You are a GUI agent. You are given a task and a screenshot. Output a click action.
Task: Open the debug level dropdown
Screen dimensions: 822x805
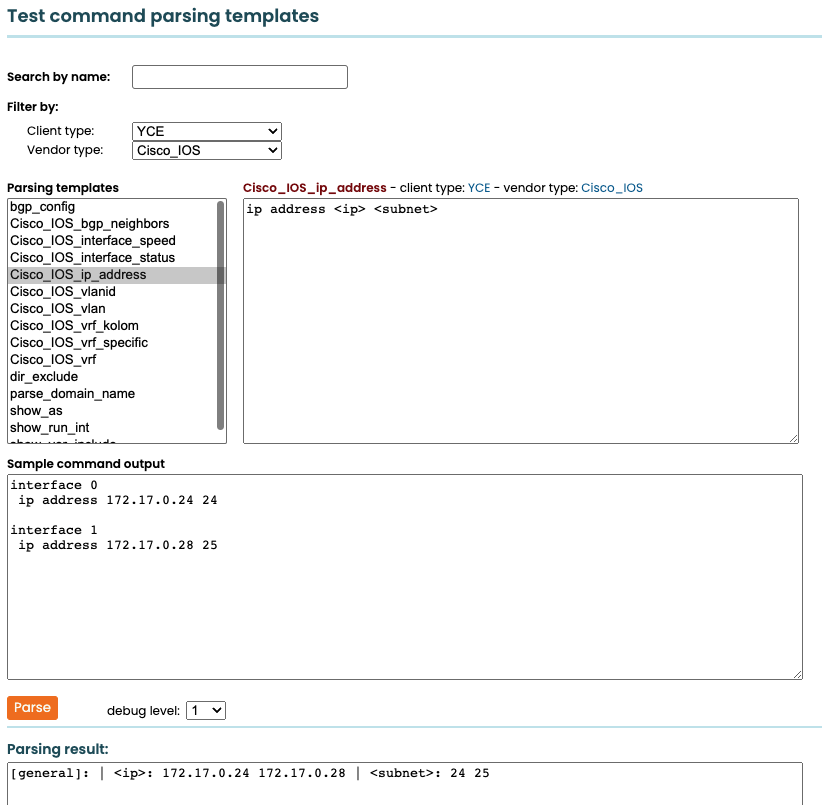207,710
